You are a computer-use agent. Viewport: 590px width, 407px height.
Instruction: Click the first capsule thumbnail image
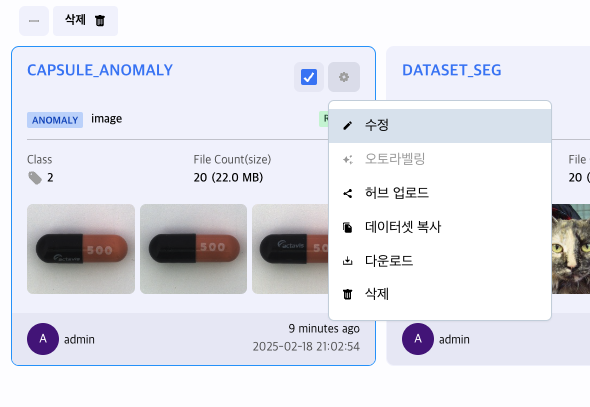click(x=81, y=249)
